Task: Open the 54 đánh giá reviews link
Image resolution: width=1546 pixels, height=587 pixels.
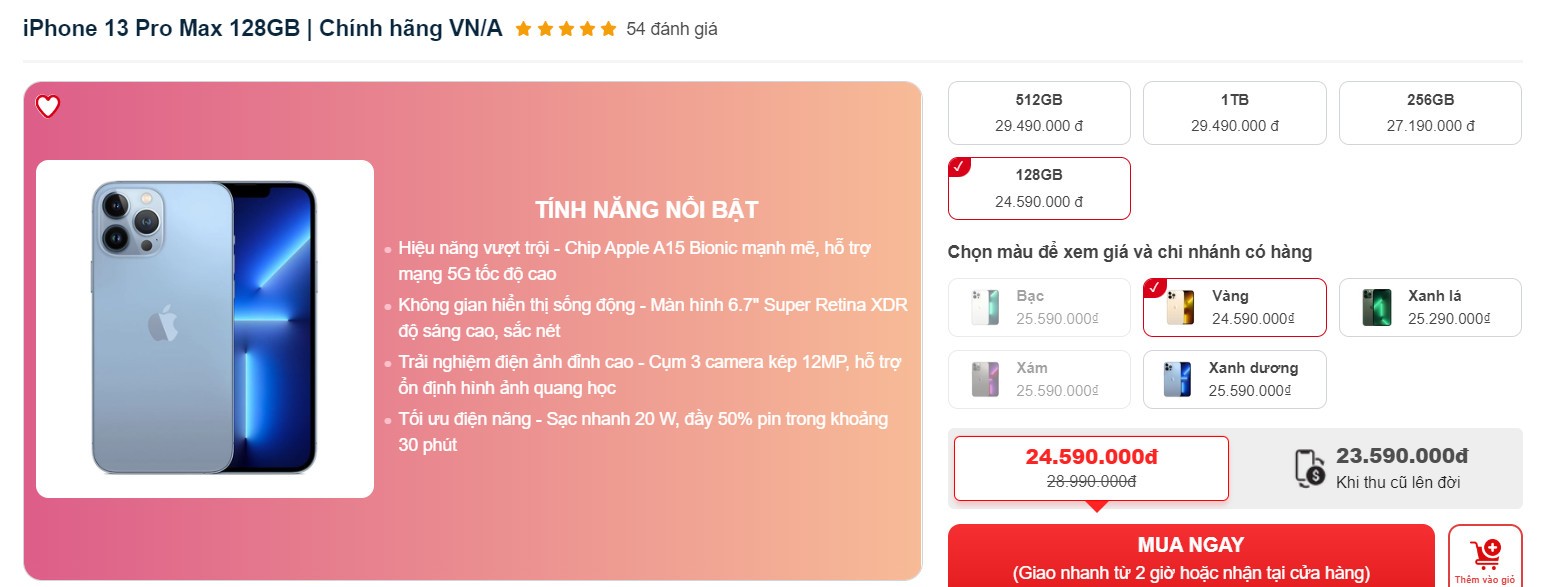Action: 672,29
